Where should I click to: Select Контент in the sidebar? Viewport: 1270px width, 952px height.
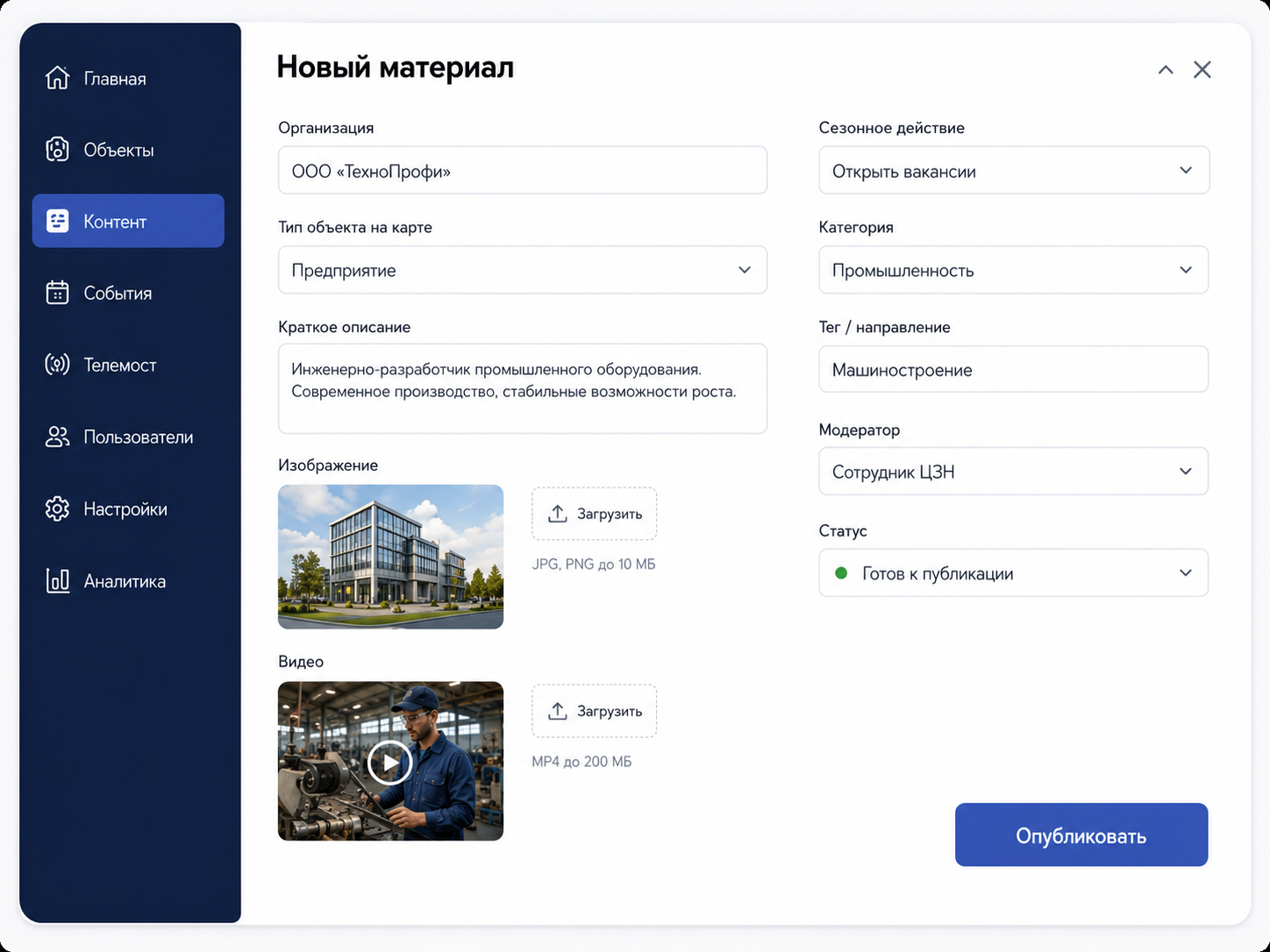pos(128,221)
